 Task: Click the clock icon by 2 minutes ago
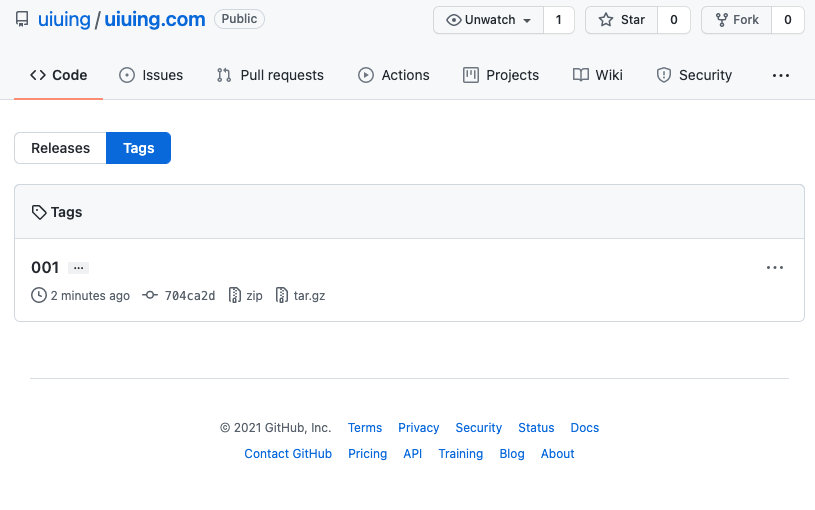[x=38, y=295]
